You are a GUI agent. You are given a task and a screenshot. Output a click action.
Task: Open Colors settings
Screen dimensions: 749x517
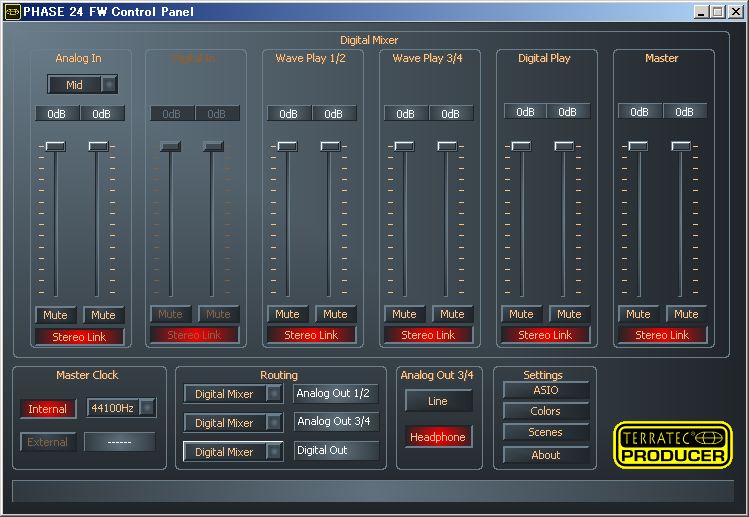pos(546,411)
